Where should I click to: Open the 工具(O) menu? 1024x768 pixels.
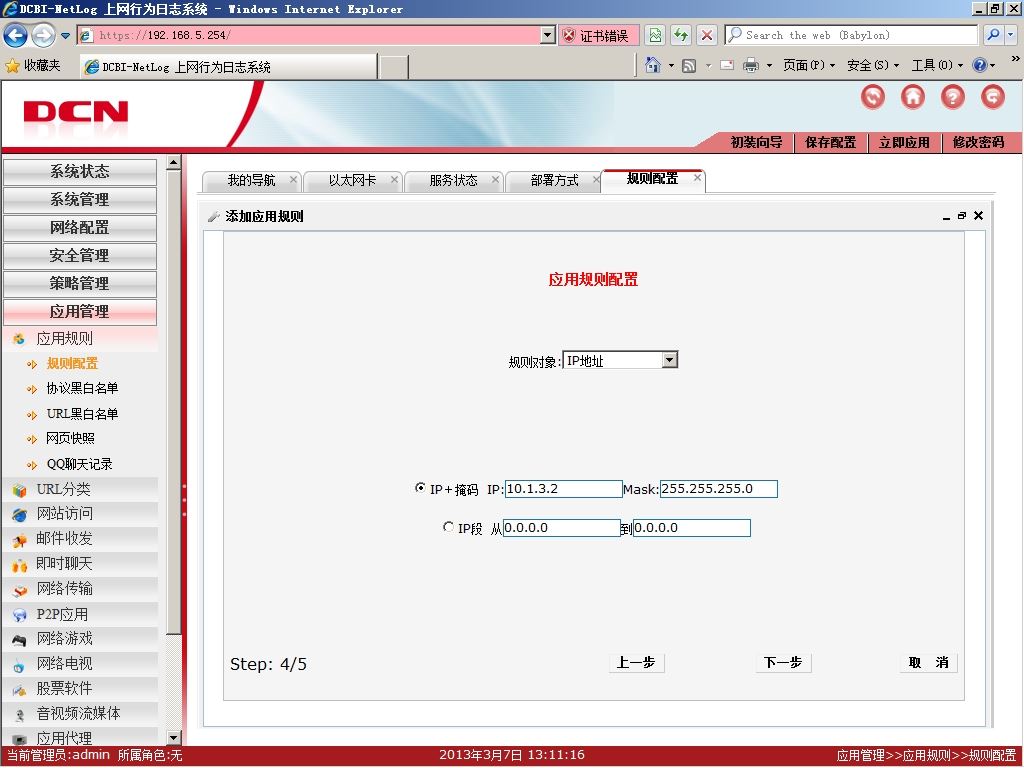coord(936,65)
